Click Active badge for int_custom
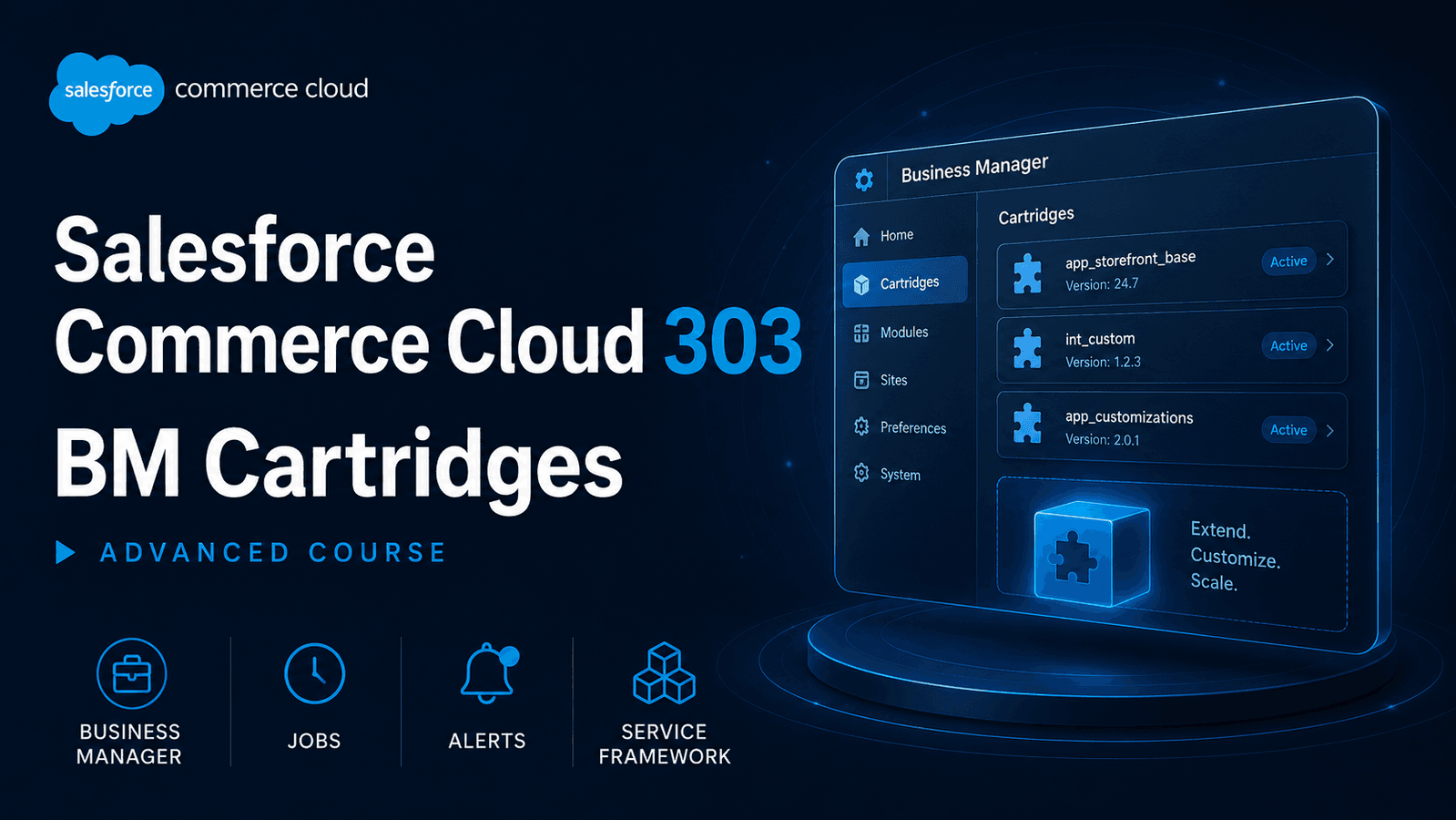This screenshot has height=820, width=1456. [x=1288, y=345]
